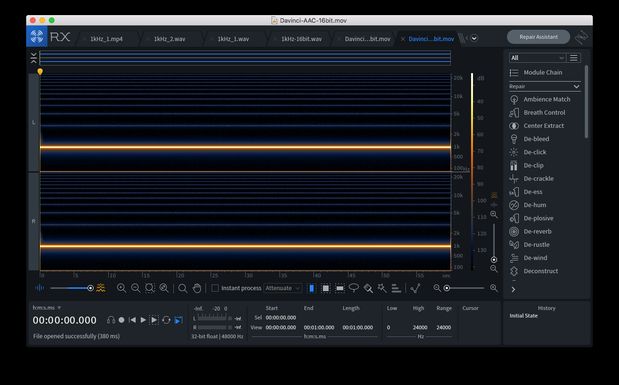Open the Attenuate mode dropdown
619x385 pixels.
(x=283, y=288)
